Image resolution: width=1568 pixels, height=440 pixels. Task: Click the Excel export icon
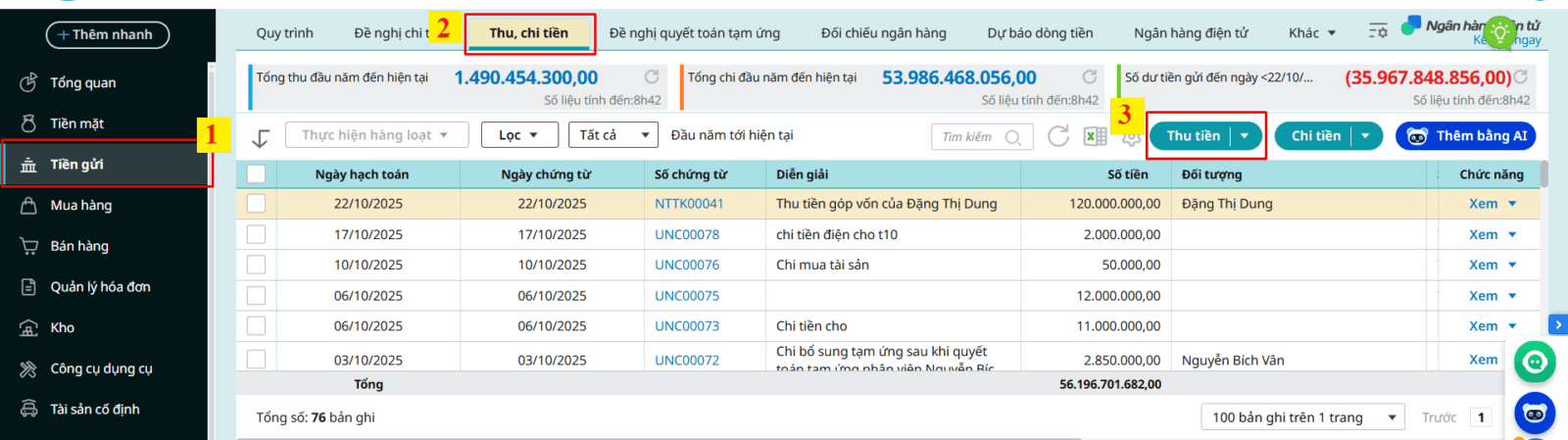[x=1095, y=136]
